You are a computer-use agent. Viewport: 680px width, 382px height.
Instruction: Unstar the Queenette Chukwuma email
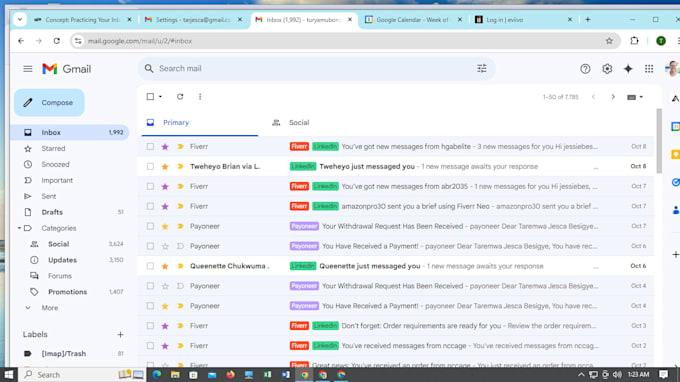(165, 266)
